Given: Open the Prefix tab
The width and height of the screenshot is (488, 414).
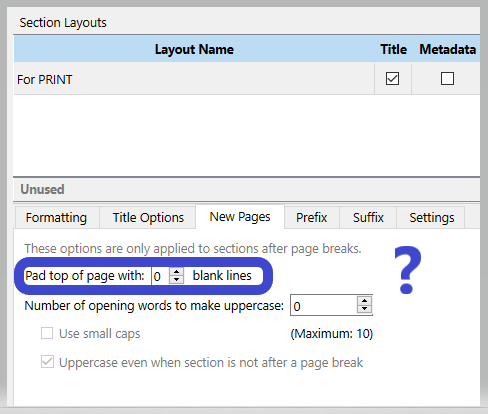Looking at the screenshot, I should click(312, 218).
